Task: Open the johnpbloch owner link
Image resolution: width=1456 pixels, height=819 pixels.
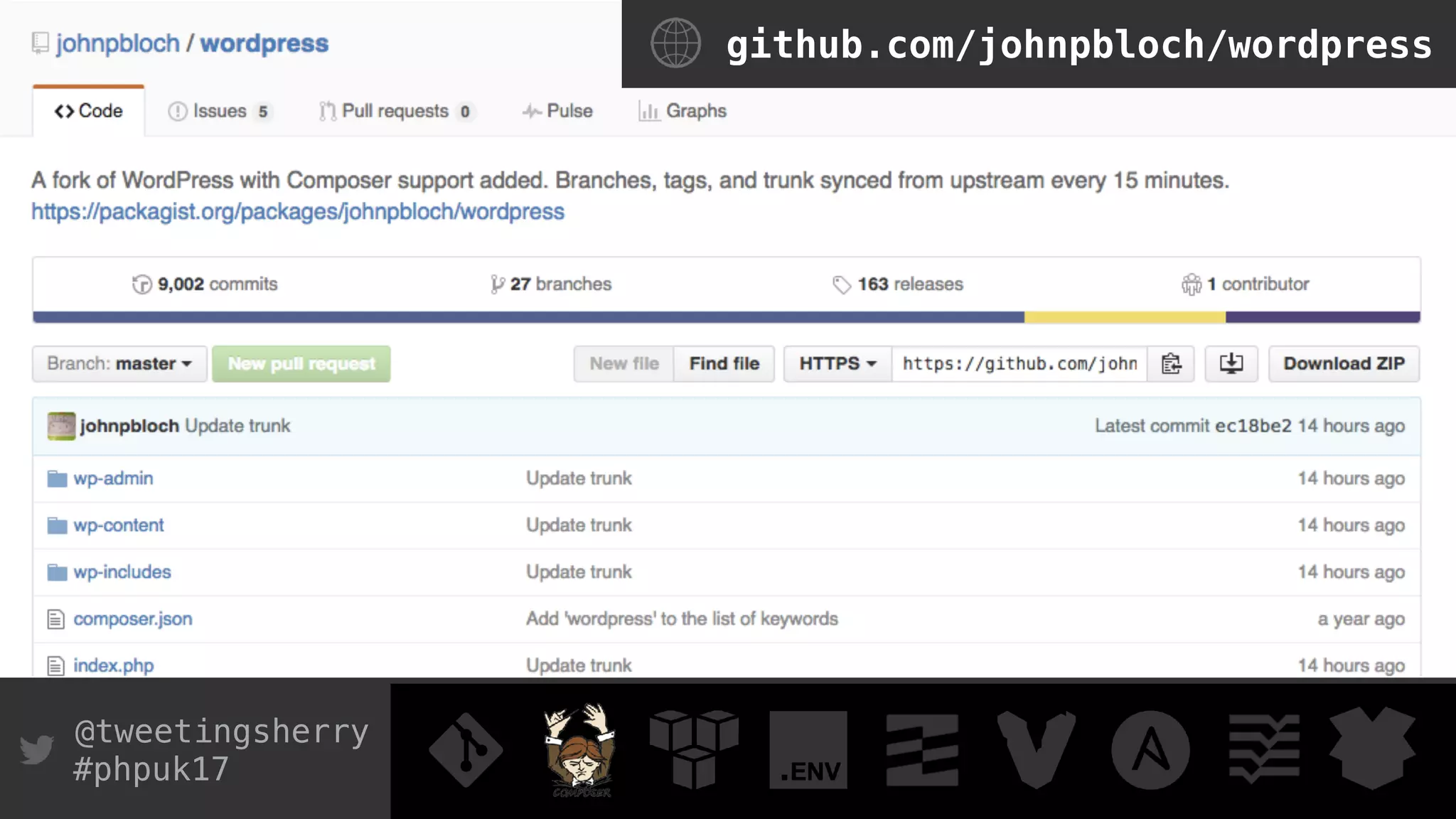Action: point(118,43)
